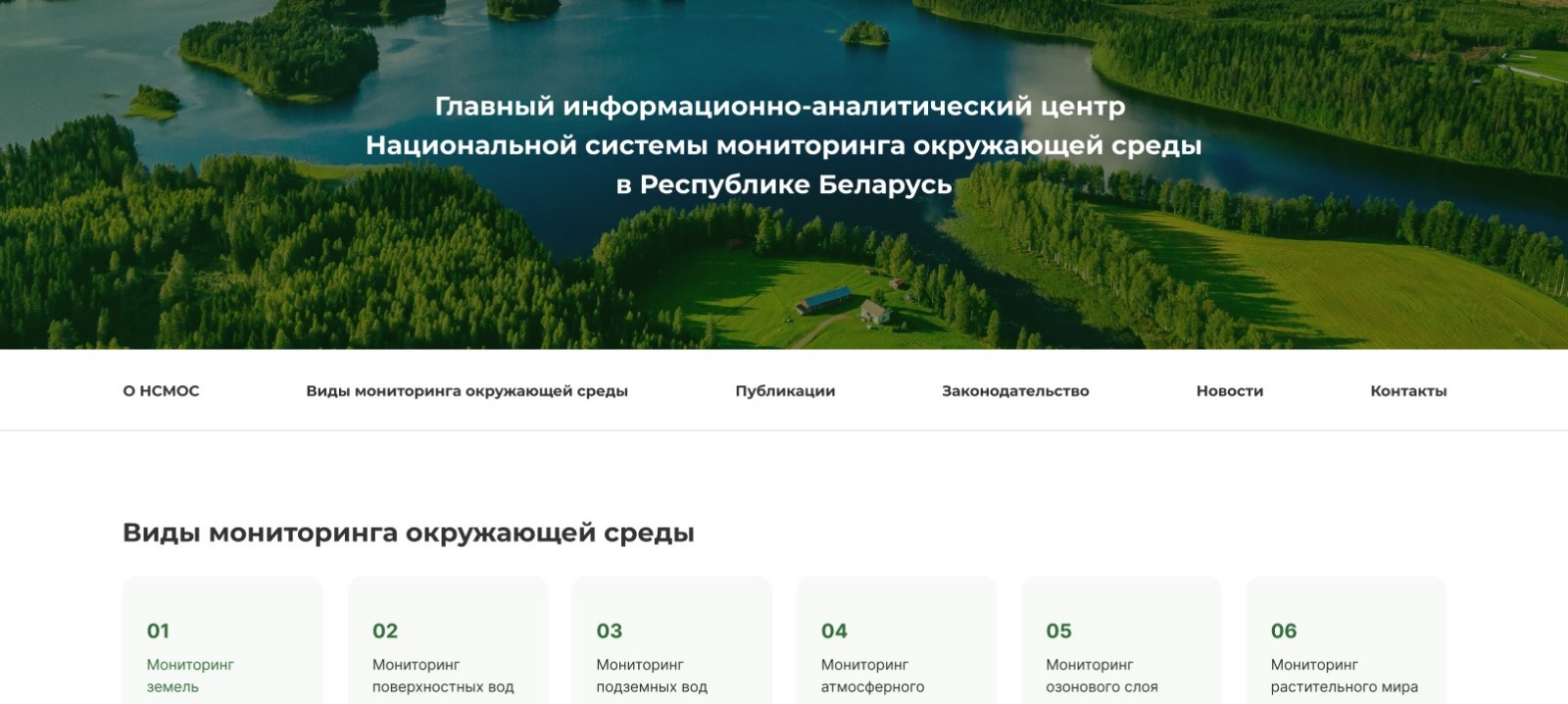Click the hero banner title text
This screenshot has width=1568, height=704.
tap(784, 145)
